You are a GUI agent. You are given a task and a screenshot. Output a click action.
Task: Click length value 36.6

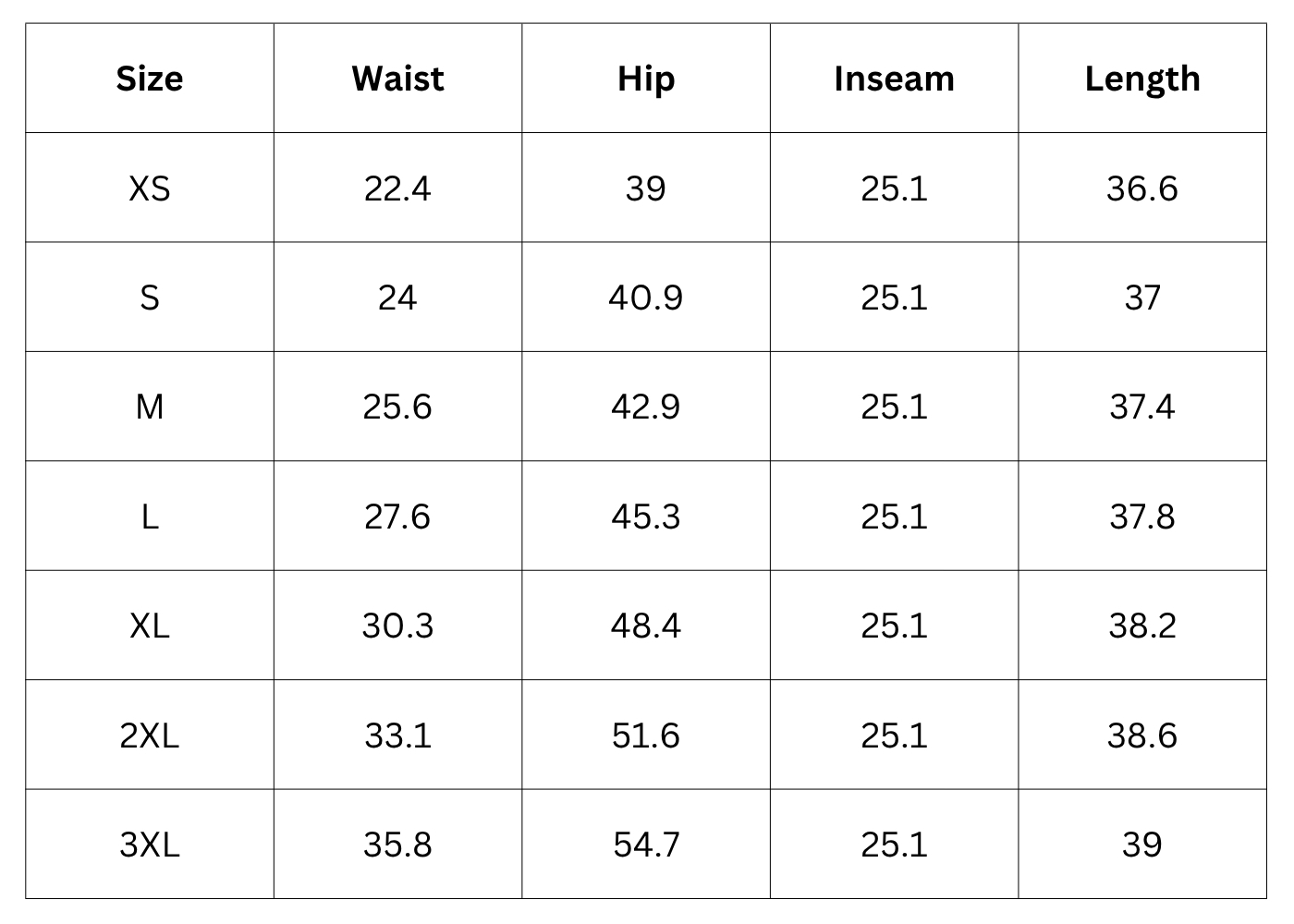(1142, 188)
